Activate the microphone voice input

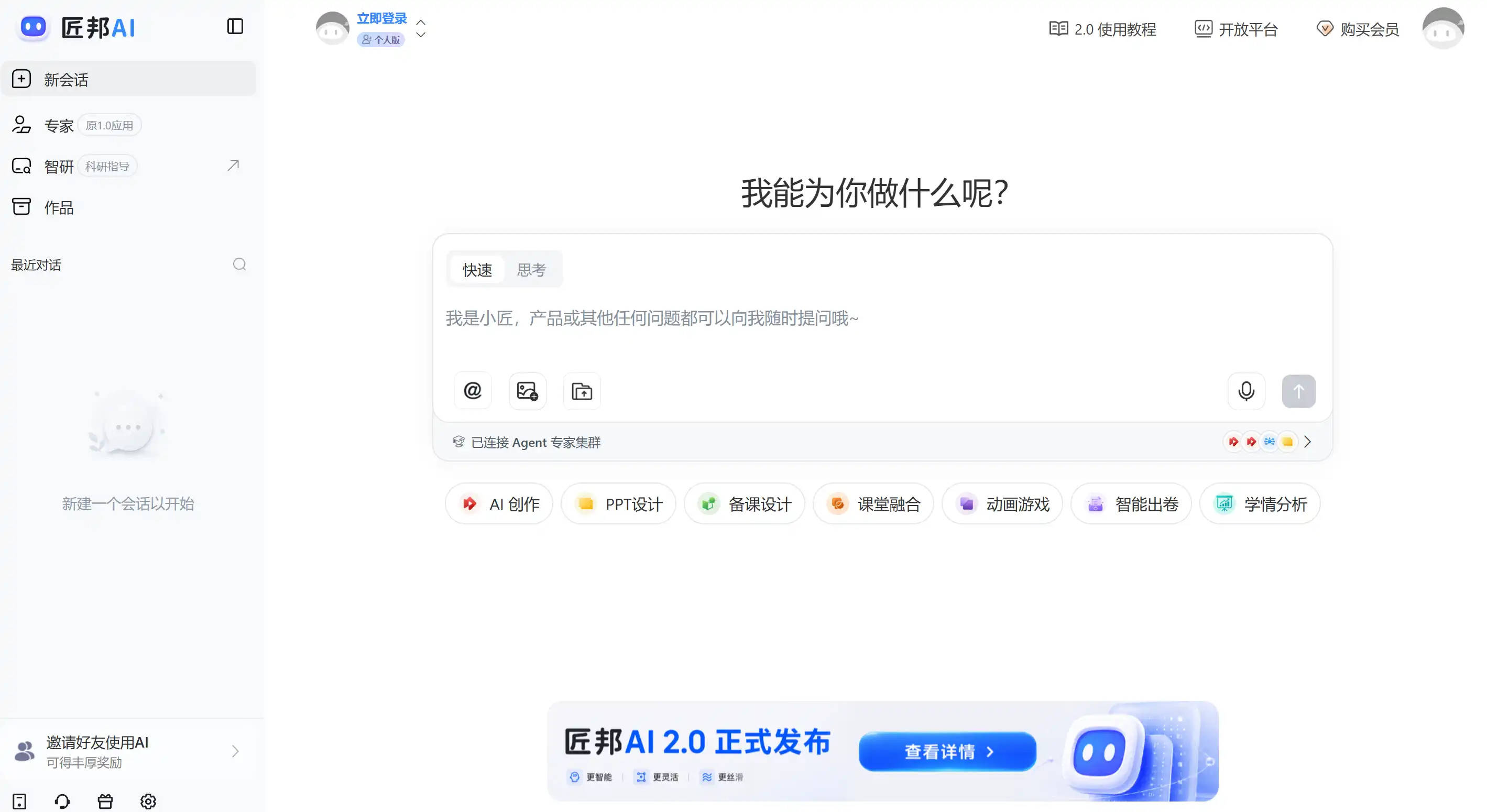[x=1245, y=391]
